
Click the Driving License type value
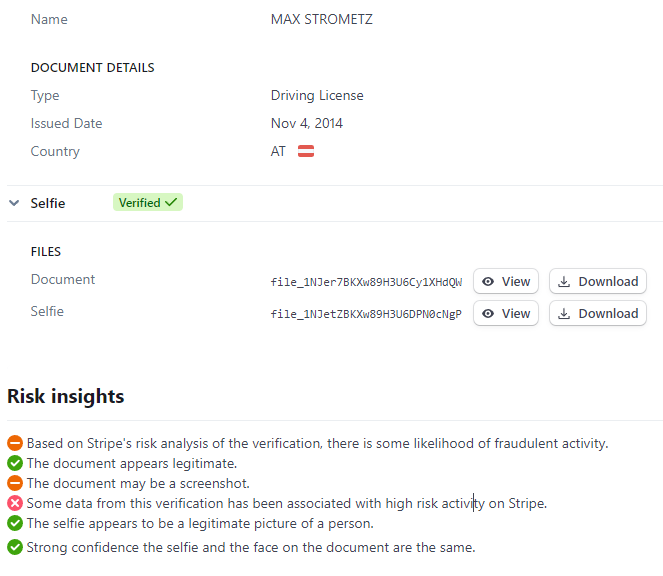(317, 96)
